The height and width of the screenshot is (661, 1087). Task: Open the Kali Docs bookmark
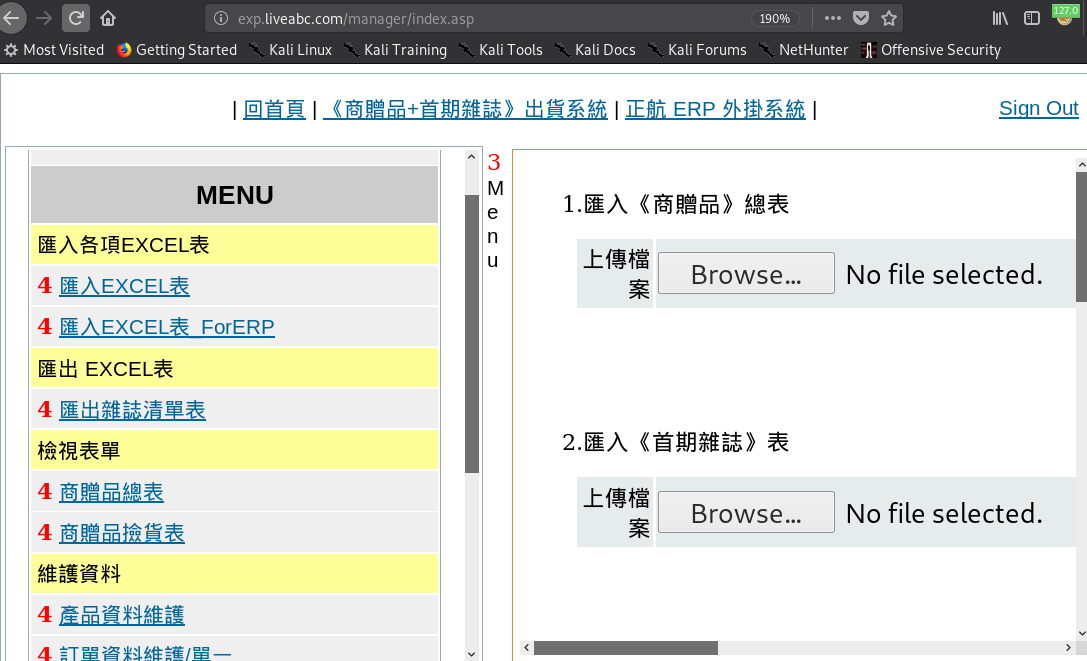[595, 50]
